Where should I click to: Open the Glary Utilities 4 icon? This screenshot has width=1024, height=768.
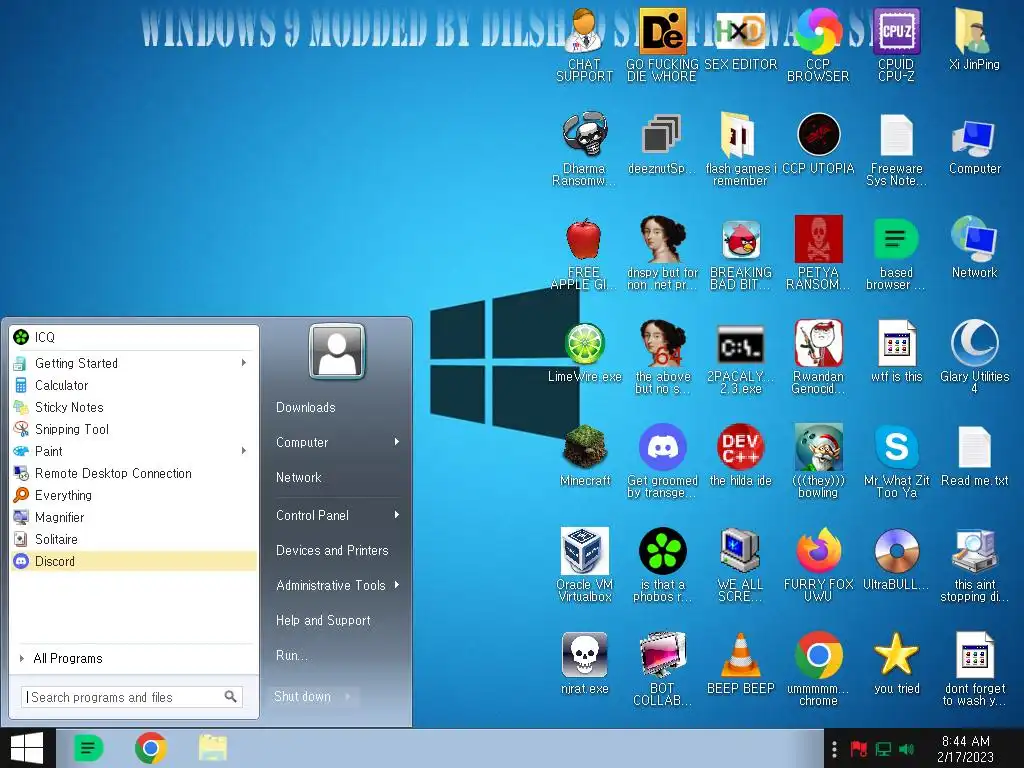[974, 357]
